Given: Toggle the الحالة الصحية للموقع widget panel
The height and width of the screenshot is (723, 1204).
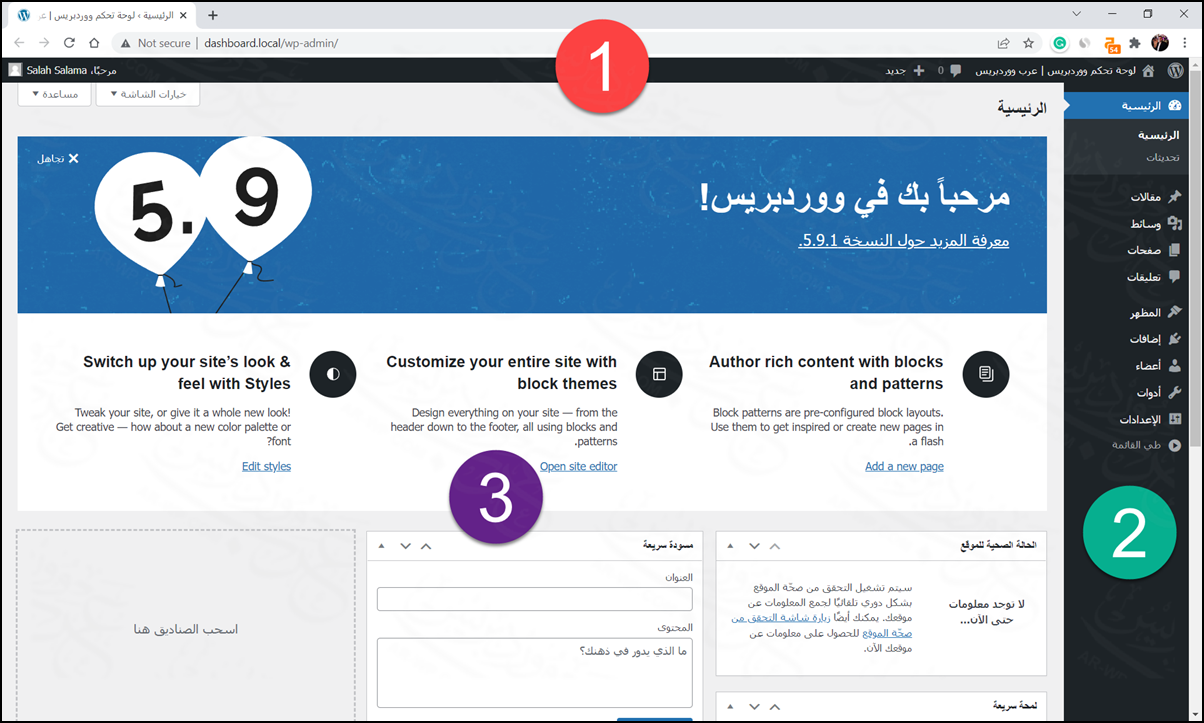Looking at the screenshot, I should [x=730, y=546].
